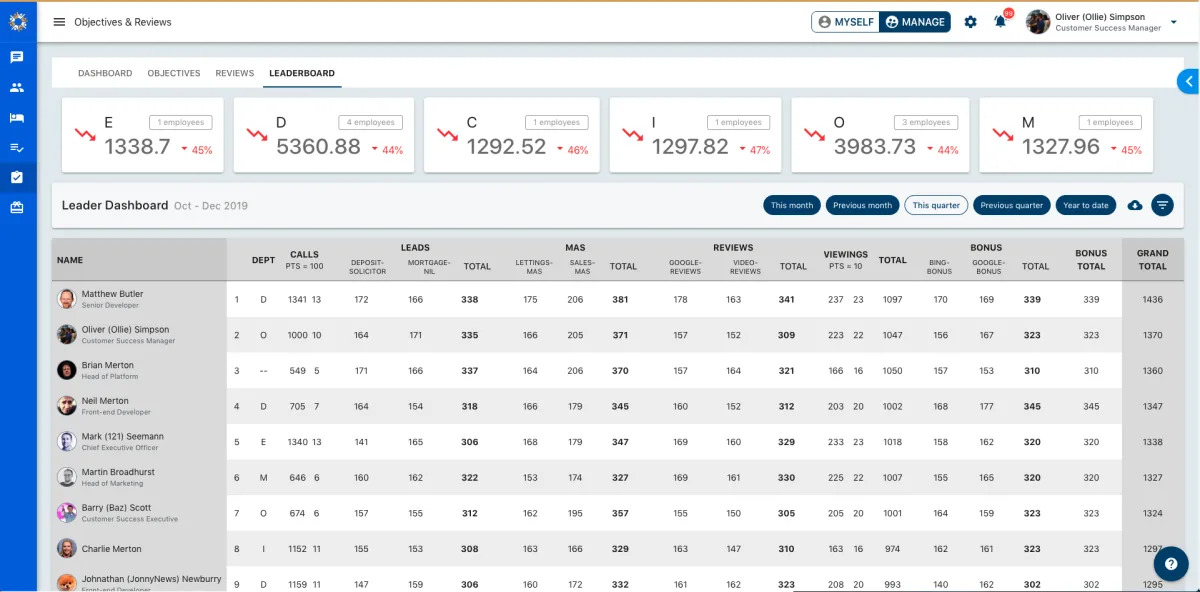Image resolution: width=1200 pixels, height=592 pixels.
Task: Open notifications bell
Action: (x=1000, y=22)
